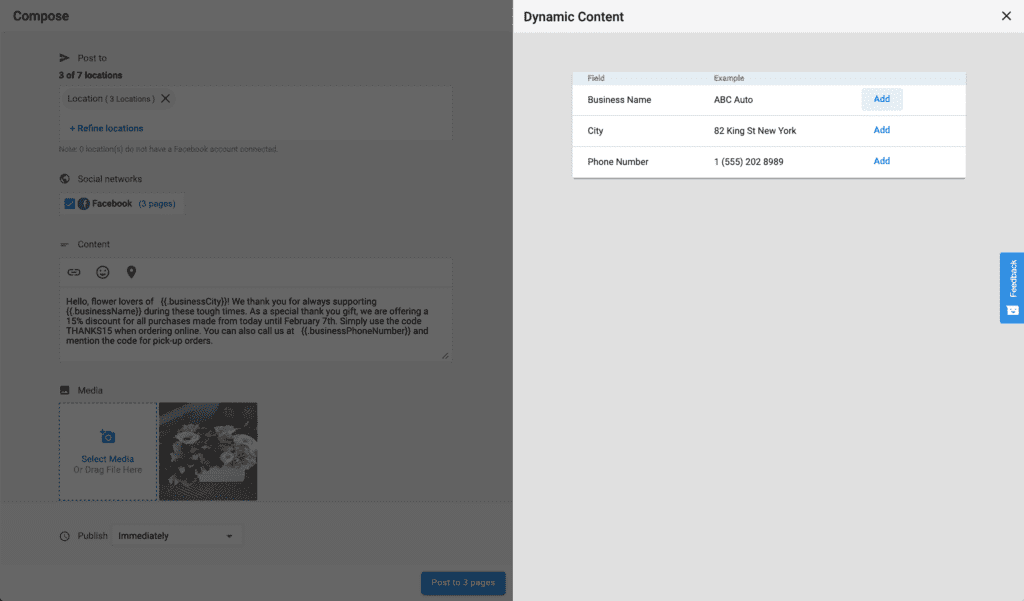Click the Post to send icon

point(65,58)
